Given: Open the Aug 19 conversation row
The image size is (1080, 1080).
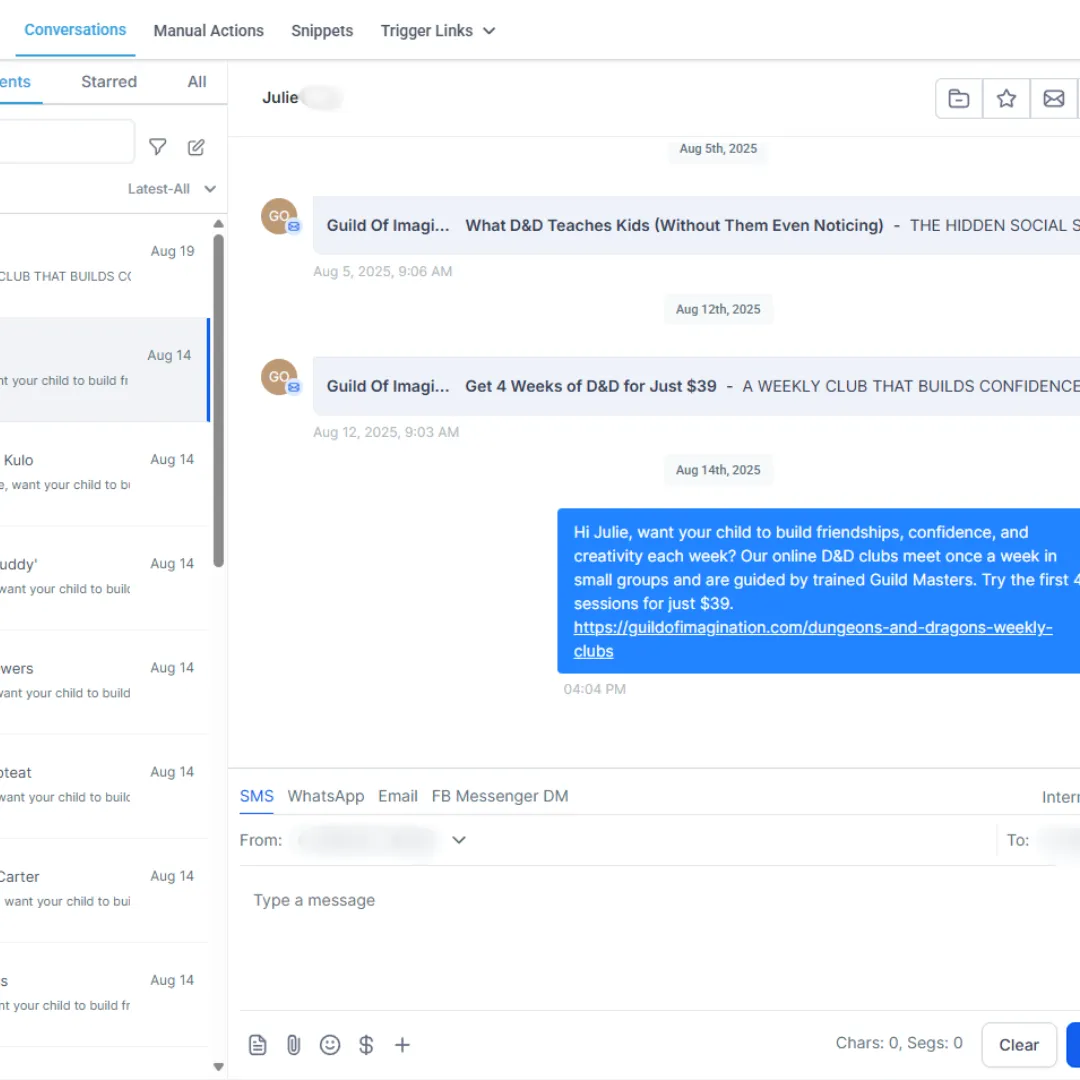Looking at the screenshot, I should [104, 265].
